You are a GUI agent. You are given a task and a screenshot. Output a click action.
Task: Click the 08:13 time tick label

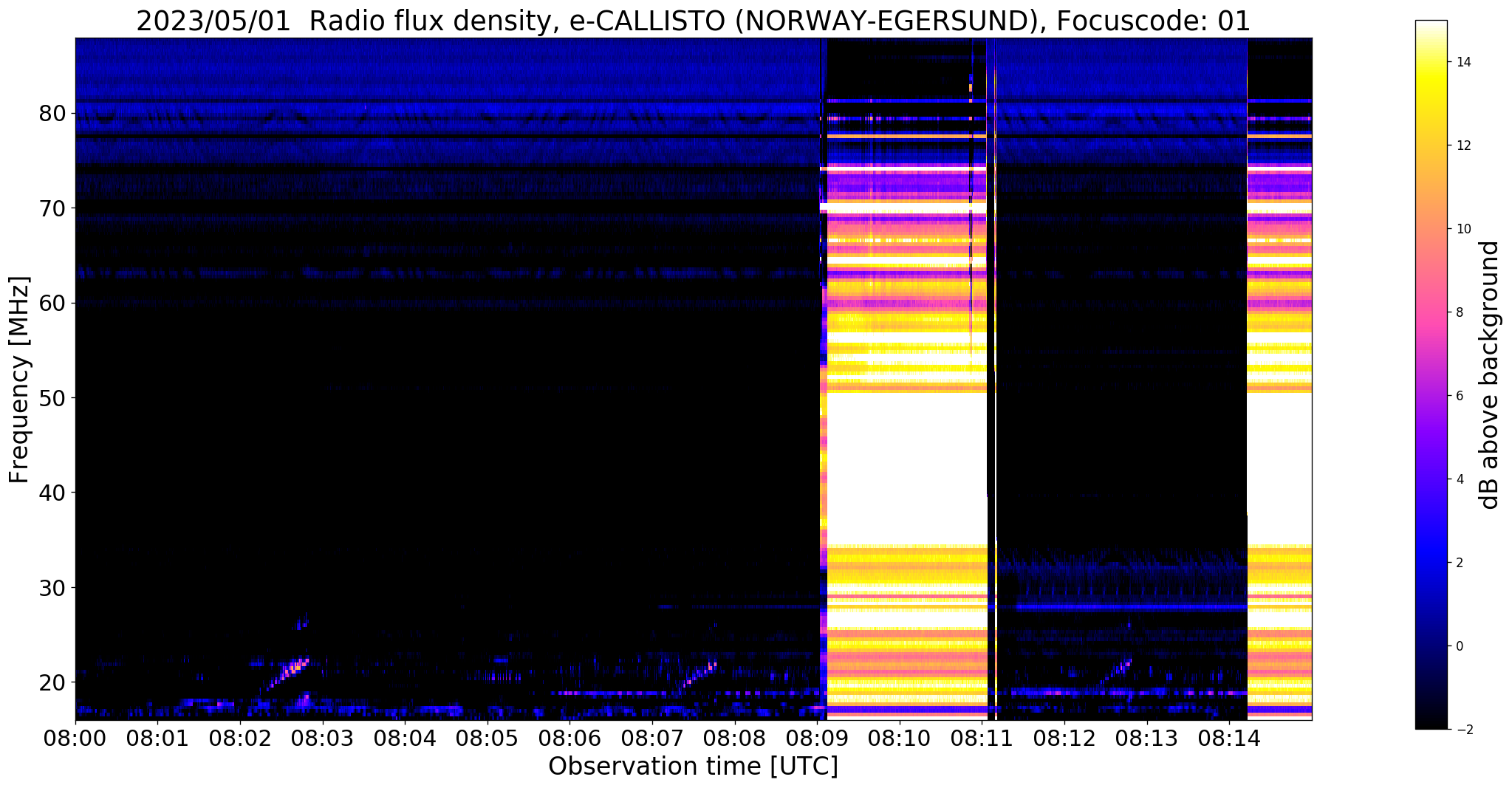1147,739
